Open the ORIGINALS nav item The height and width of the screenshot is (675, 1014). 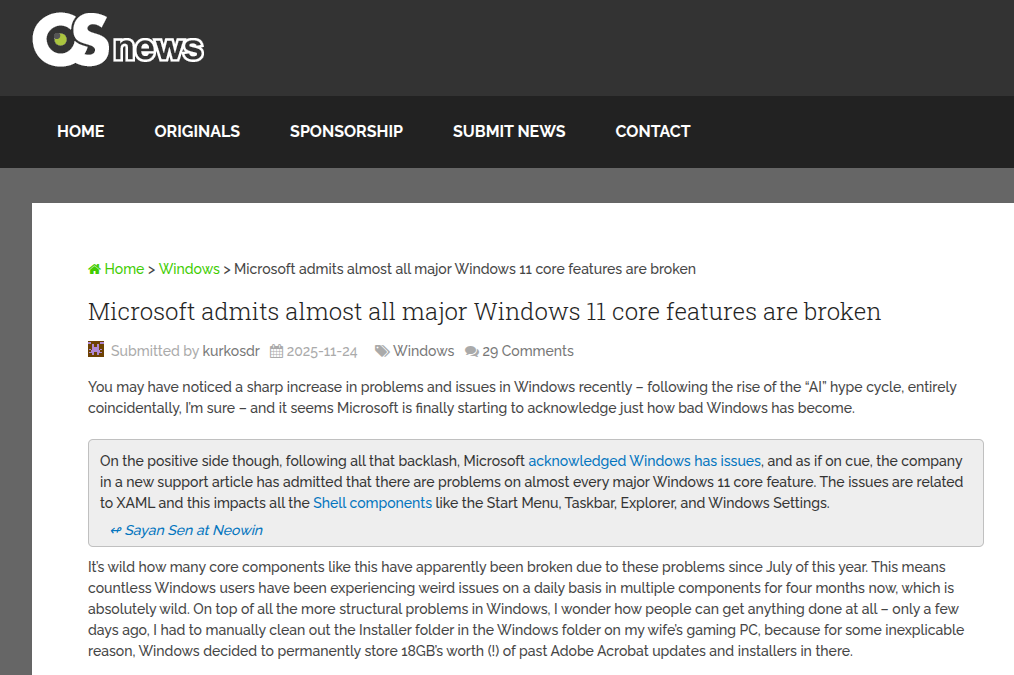(197, 131)
